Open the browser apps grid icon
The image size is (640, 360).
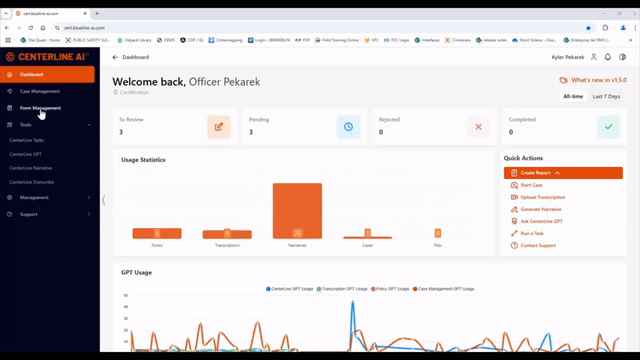(8, 40)
